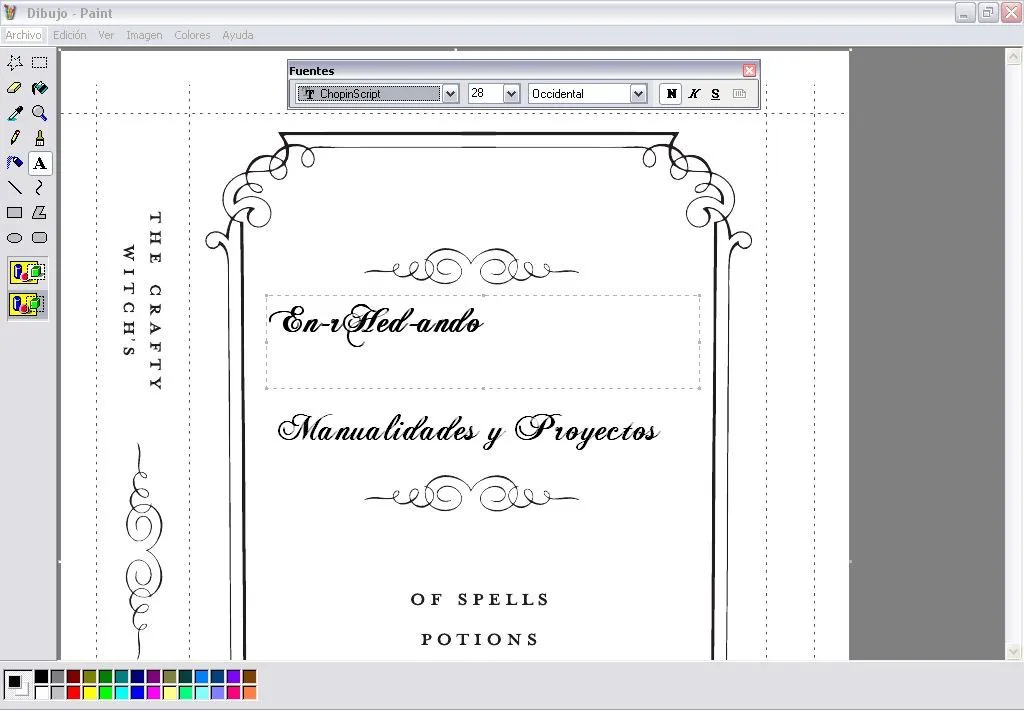Enable underline text formatting
This screenshot has width=1024, height=711.
715,93
